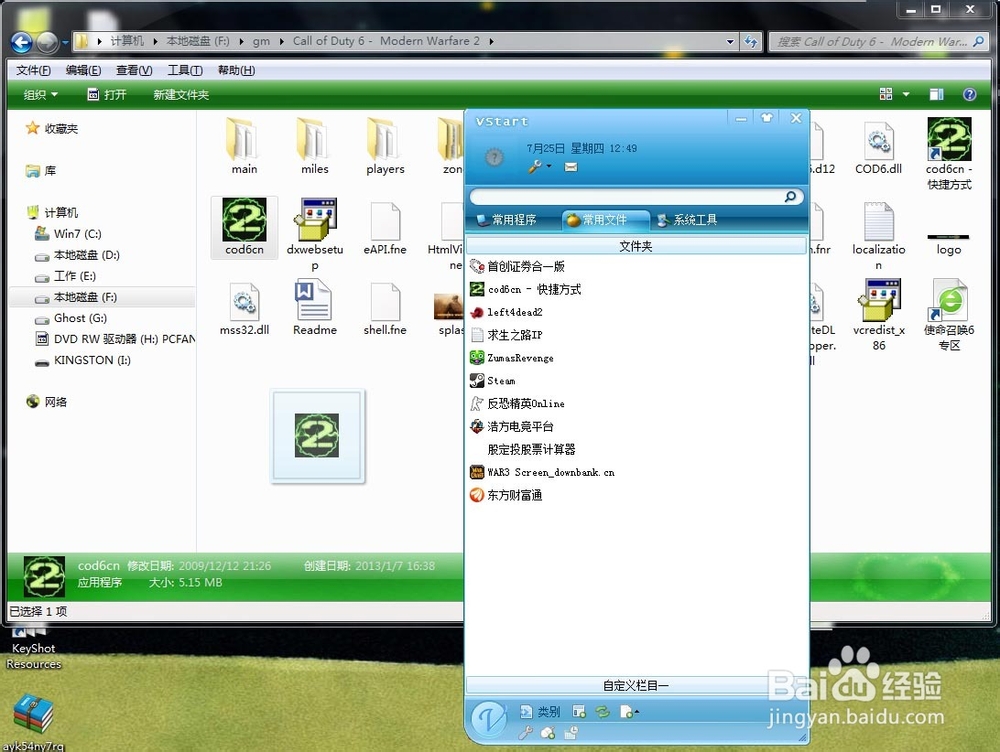This screenshot has height=752, width=1000.
Task: Launch 反恐精英Online from VStart list
Action: 517,404
